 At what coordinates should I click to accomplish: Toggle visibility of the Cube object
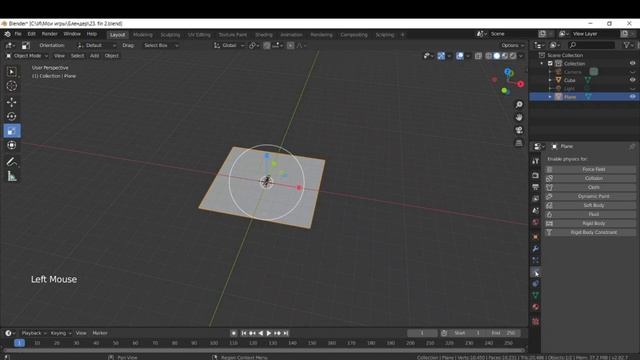tap(632, 80)
